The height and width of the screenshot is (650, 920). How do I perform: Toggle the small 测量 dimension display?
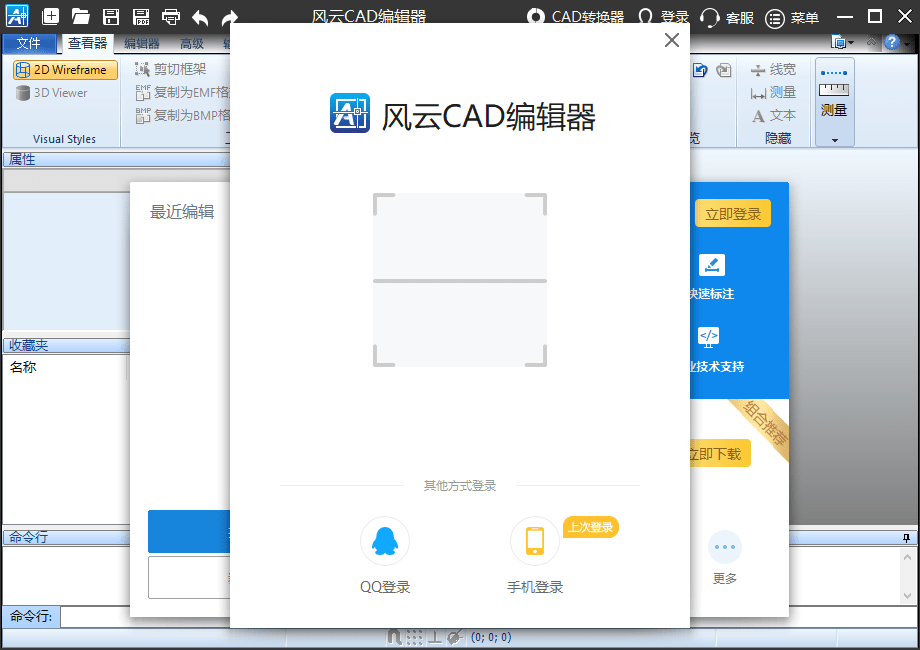pyautogui.click(x=773, y=93)
